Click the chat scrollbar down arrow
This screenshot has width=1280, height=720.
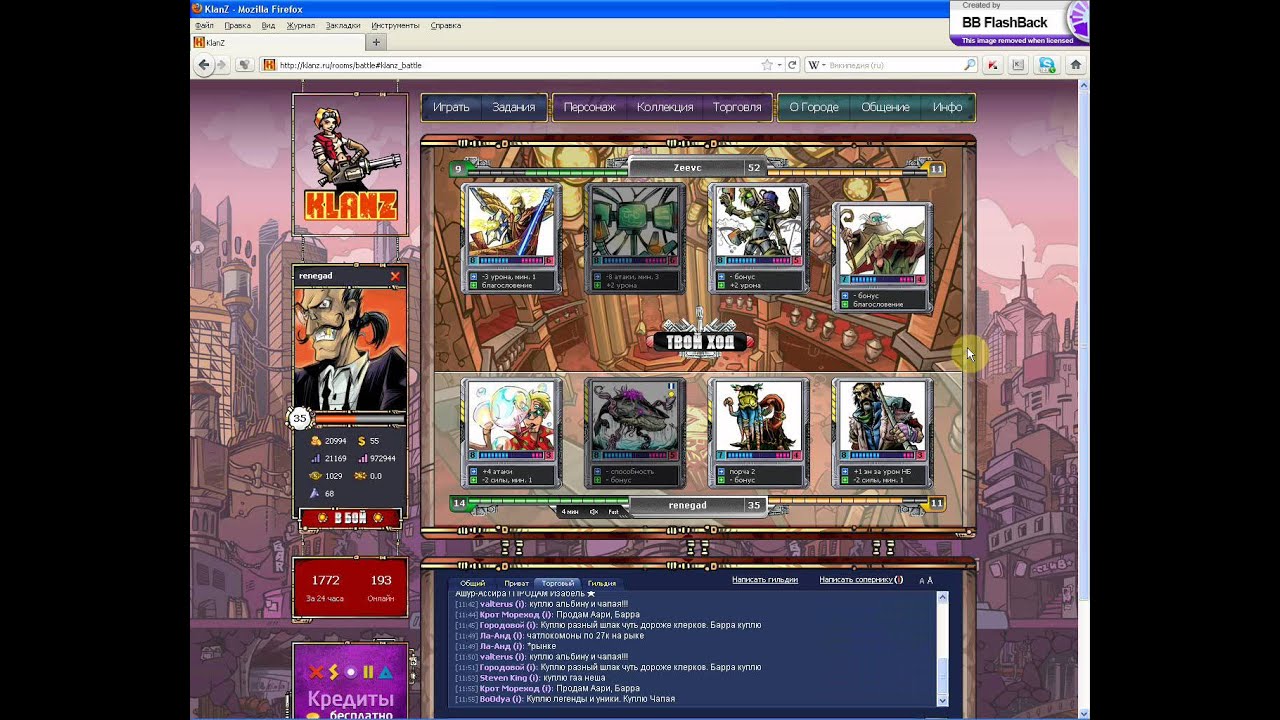pos(942,701)
